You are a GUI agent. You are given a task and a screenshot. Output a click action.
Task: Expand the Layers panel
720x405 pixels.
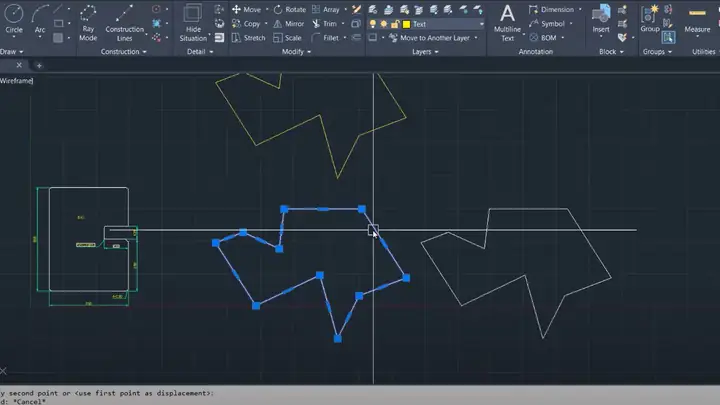click(425, 51)
